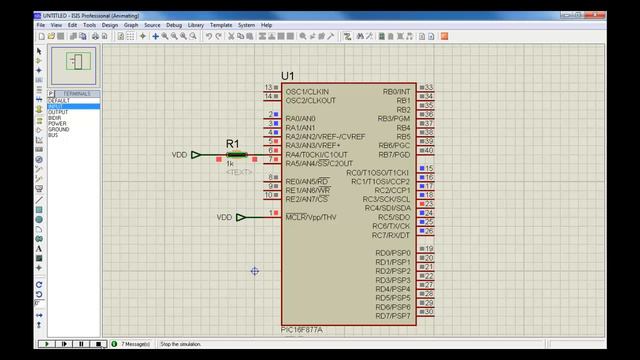Select the 2D box graphics tool
640x360 pixels.
(39, 210)
